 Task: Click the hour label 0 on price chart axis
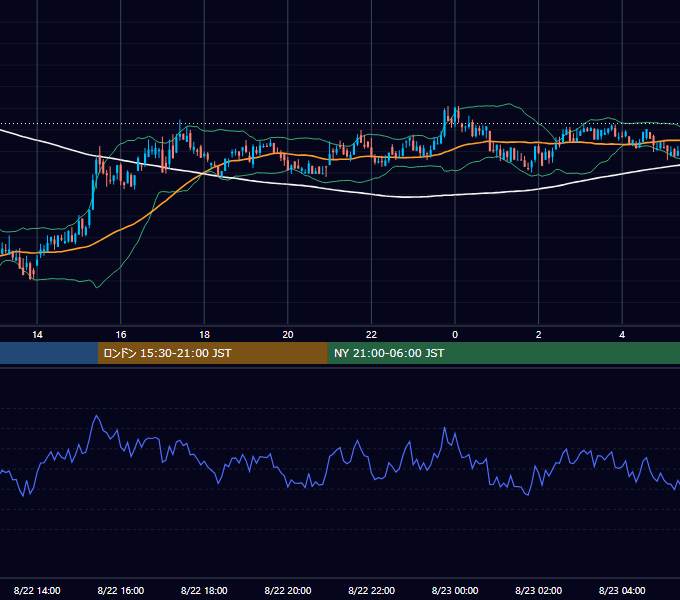[455, 335]
